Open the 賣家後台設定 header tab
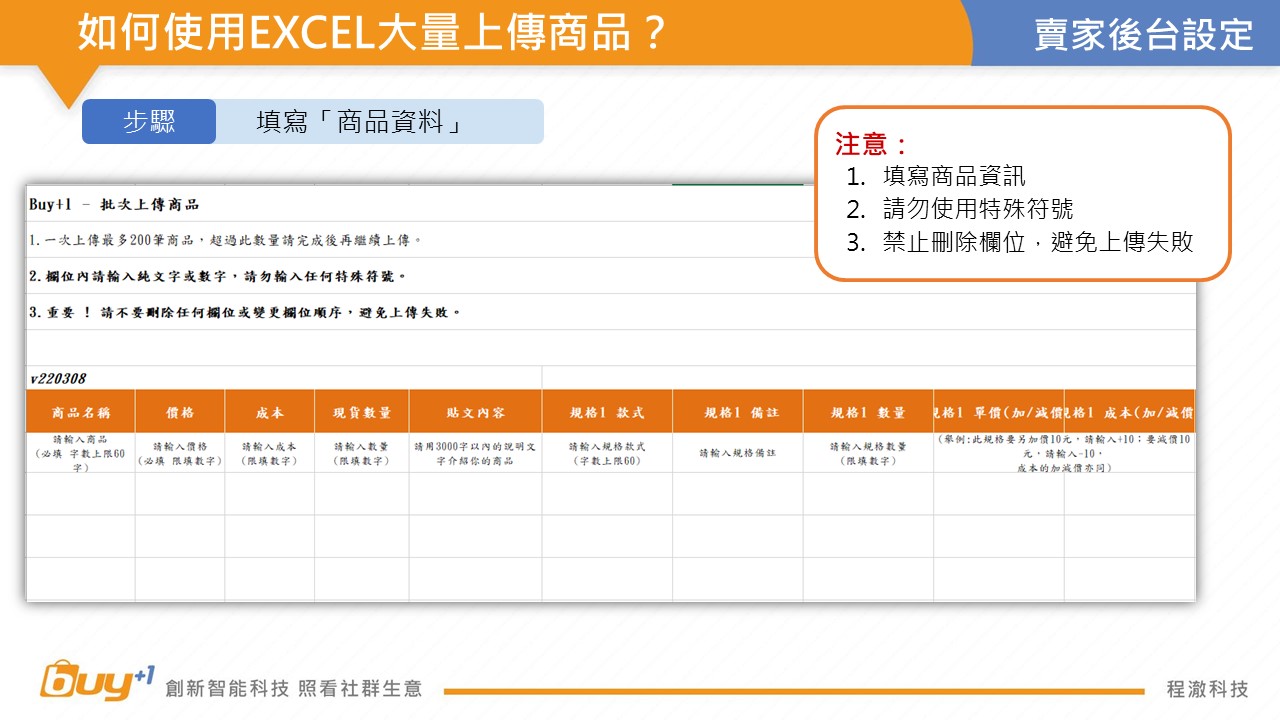 coord(1144,34)
